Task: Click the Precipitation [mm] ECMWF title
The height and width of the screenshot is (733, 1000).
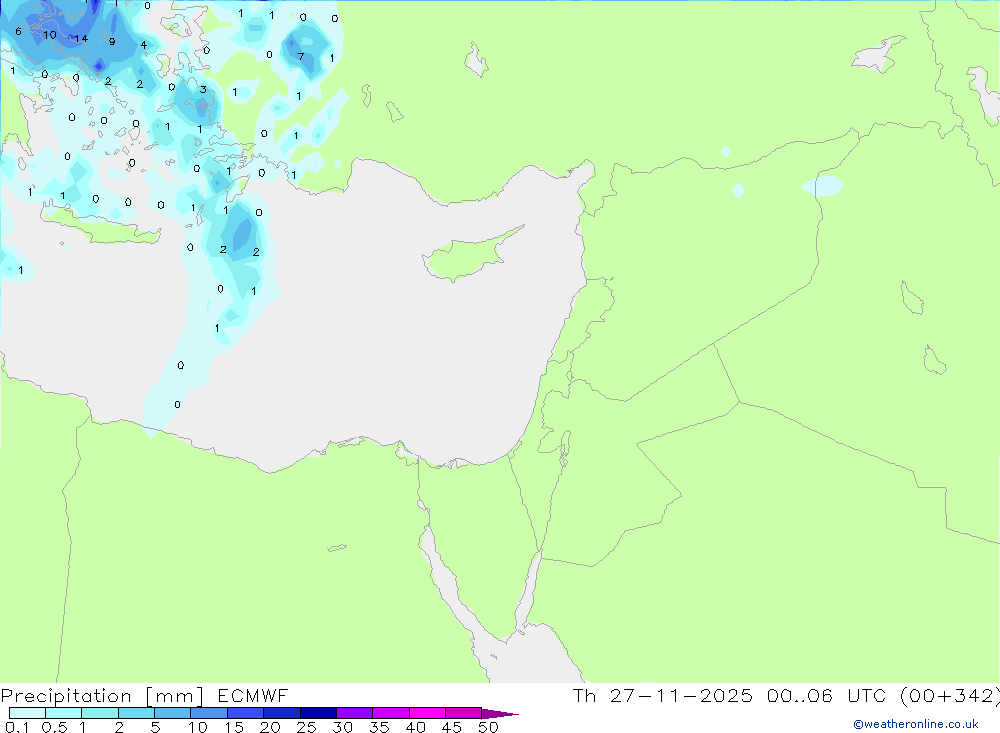Action: point(145,695)
